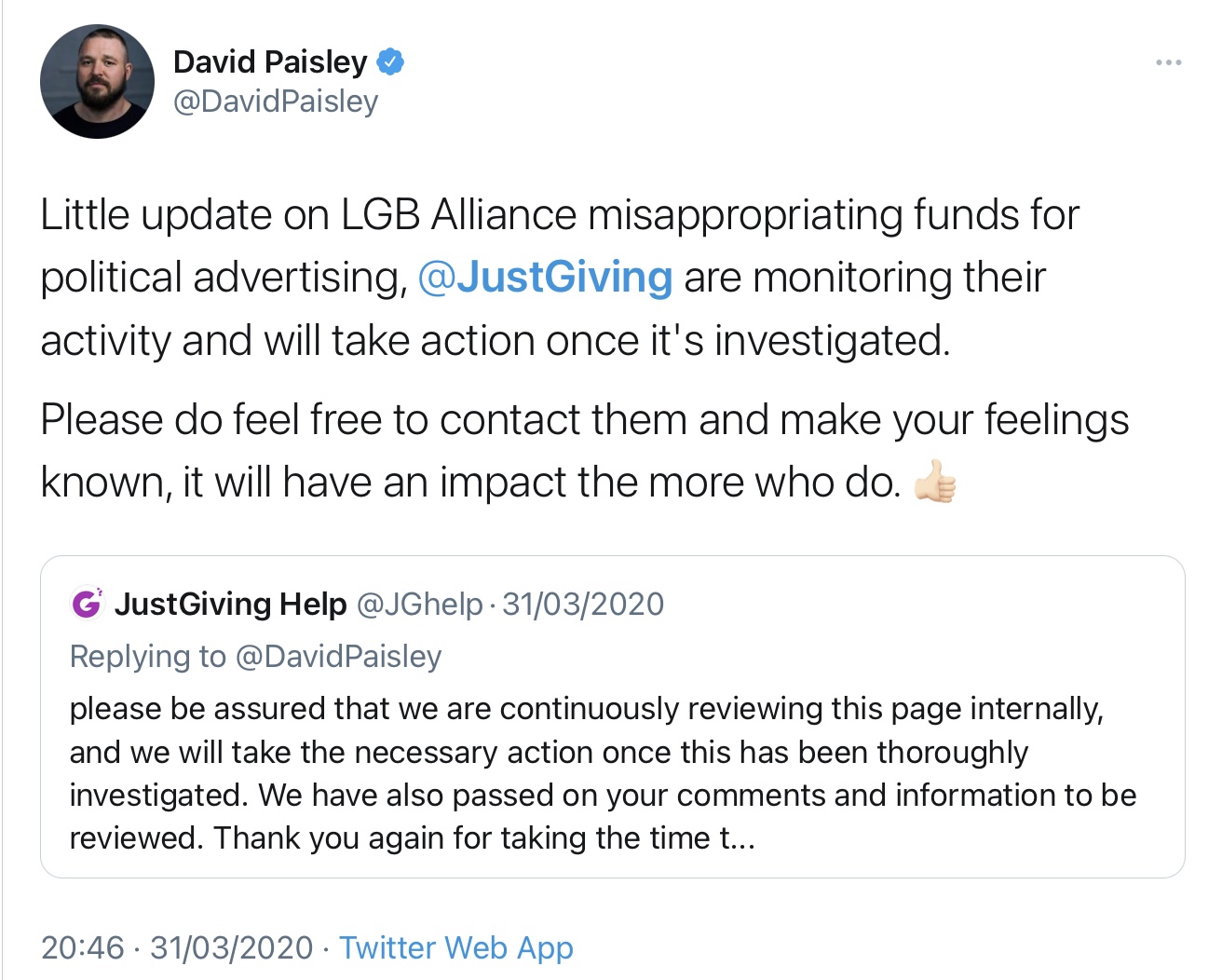The width and height of the screenshot is (1222, 980).
Task: Click the David Paisley display name
Action: [x=270, y=61]
